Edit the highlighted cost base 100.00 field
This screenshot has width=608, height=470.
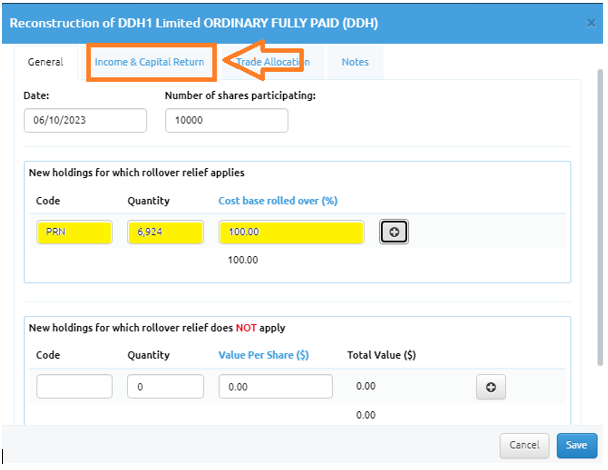pos(292,232)
